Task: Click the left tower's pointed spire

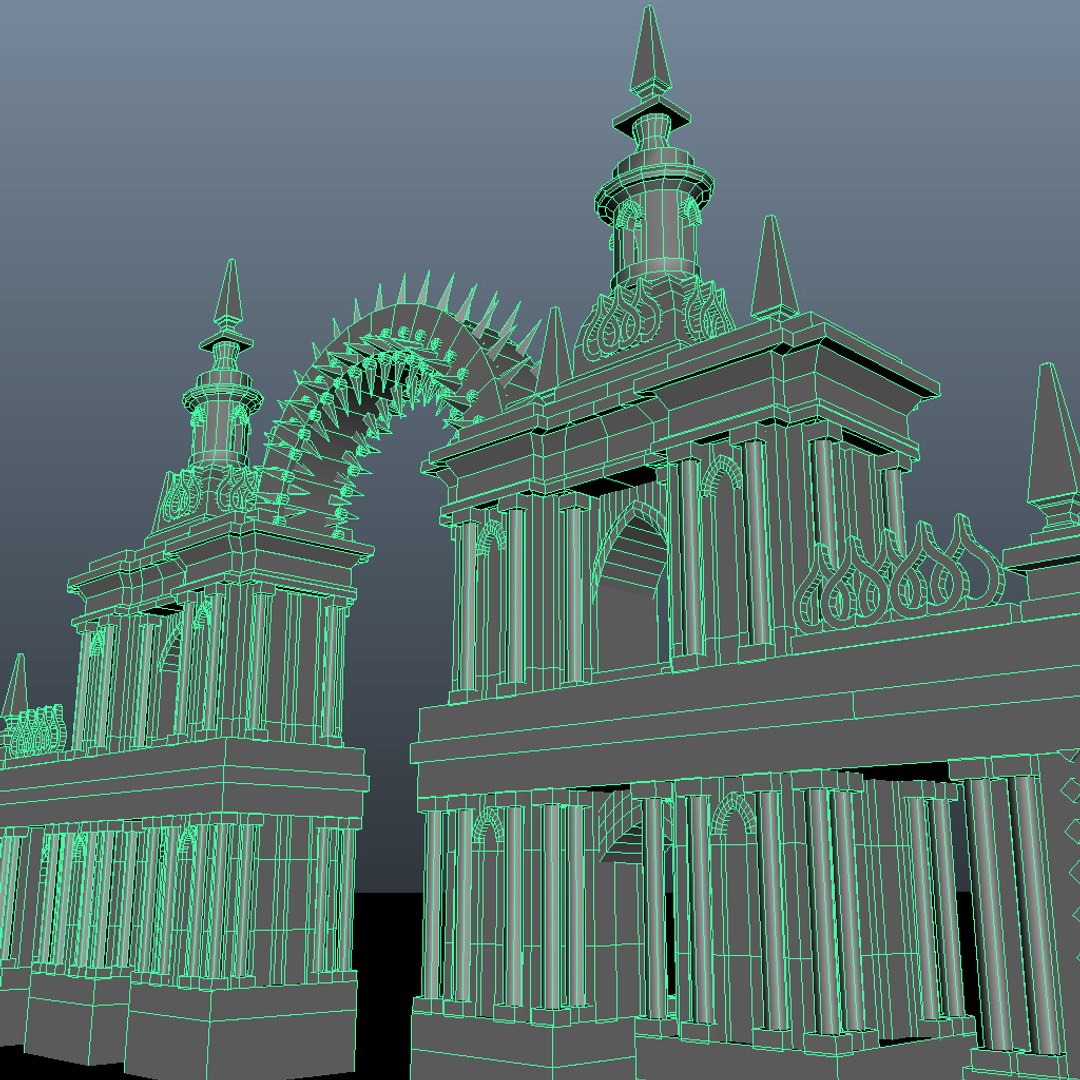Action: [229, 291]
